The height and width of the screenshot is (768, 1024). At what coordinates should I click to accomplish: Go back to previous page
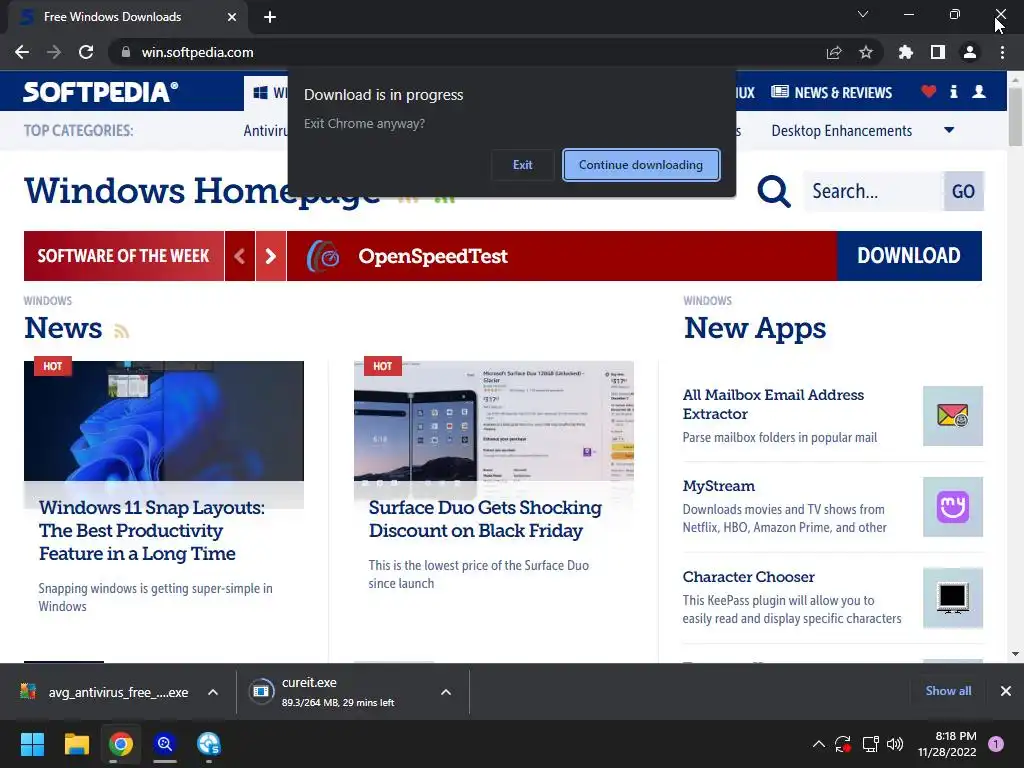pyautogui.click(x=22, y=52)
